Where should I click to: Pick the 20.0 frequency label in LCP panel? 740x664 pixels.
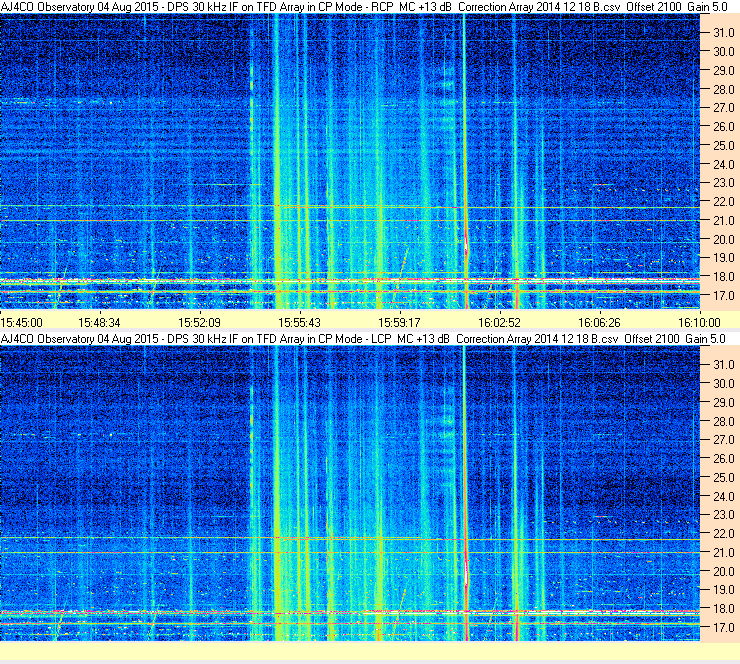pos(723,571)
